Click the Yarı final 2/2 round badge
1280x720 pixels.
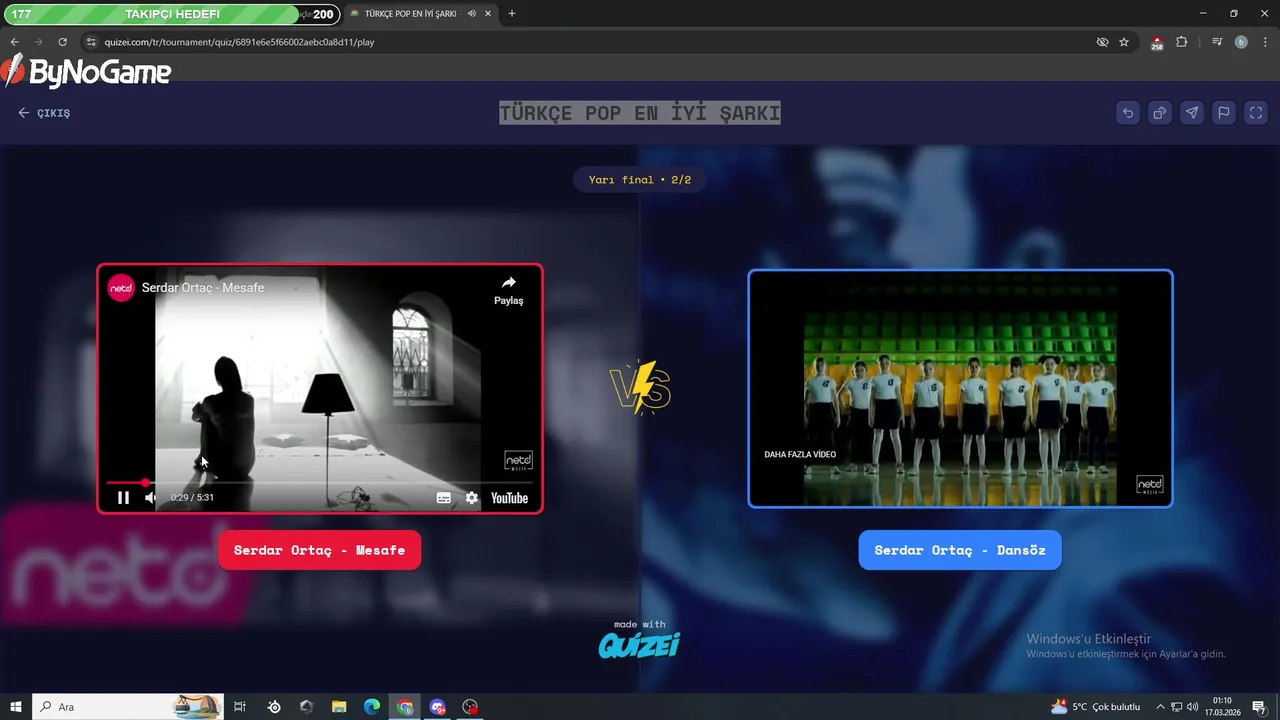click(640, 180)
